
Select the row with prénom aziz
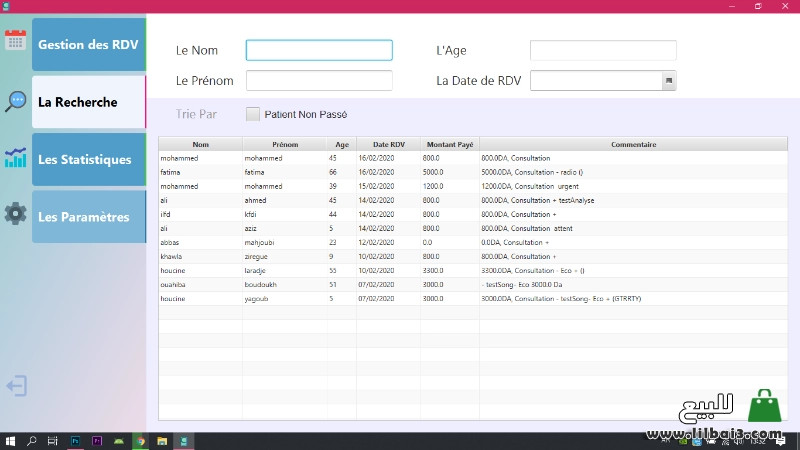[473, 229]
